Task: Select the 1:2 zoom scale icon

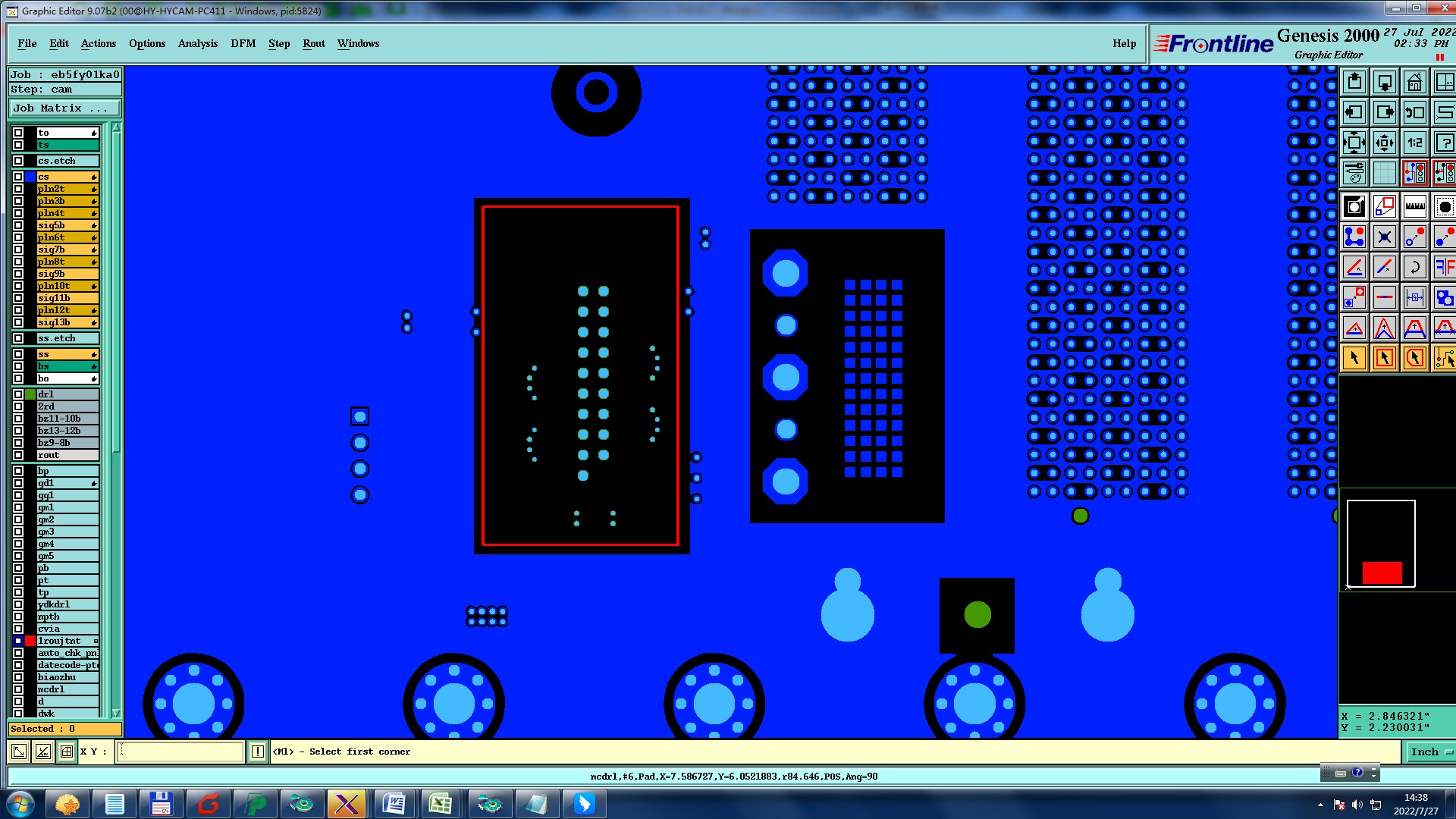Action: coord(1414,143)
